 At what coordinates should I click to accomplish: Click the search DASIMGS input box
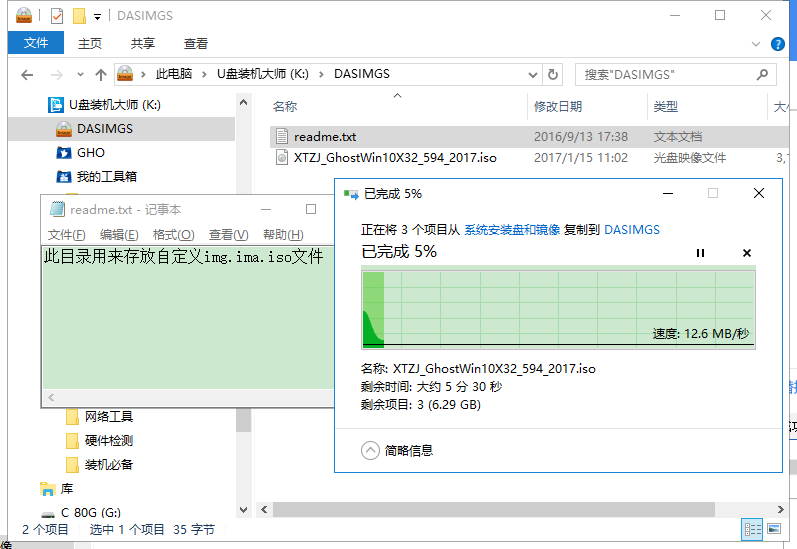tap(666, 75)
